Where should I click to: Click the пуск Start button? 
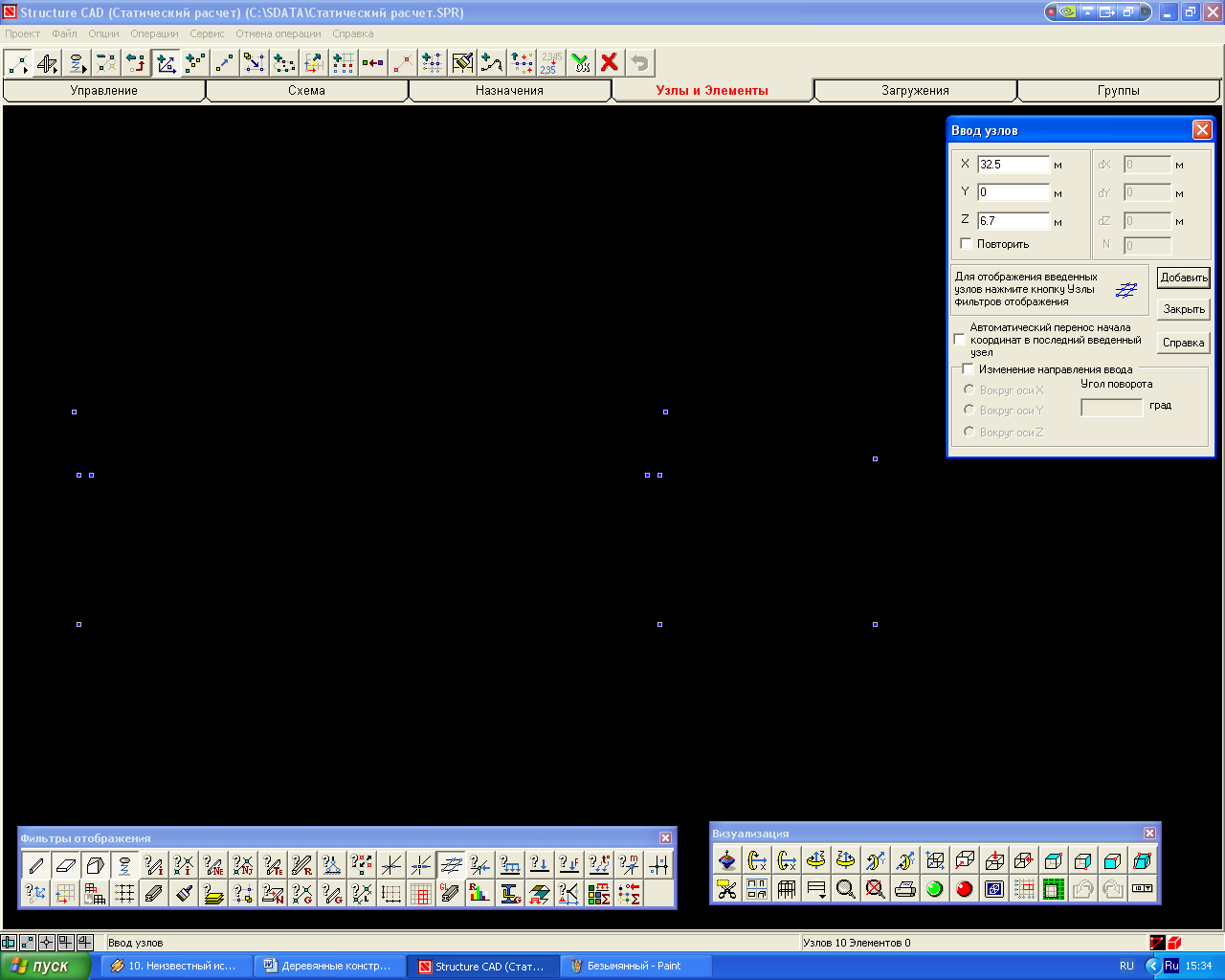point(45,967)
